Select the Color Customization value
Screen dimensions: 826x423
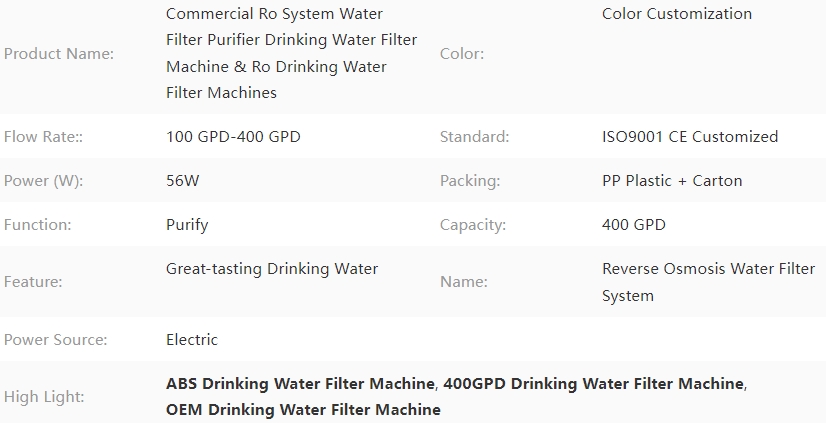pyautogui.click(x=676, y=14)
